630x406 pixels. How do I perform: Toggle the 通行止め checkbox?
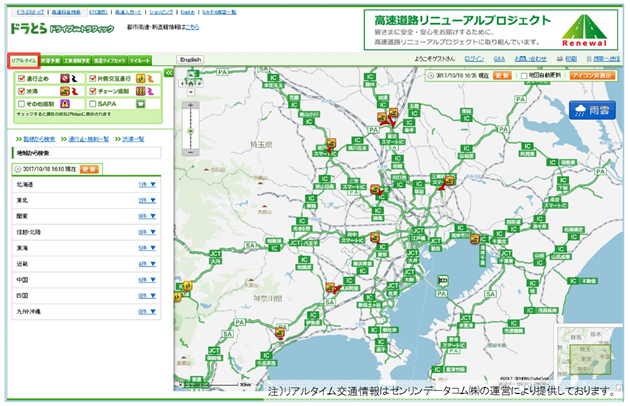(x=22, y=77)
